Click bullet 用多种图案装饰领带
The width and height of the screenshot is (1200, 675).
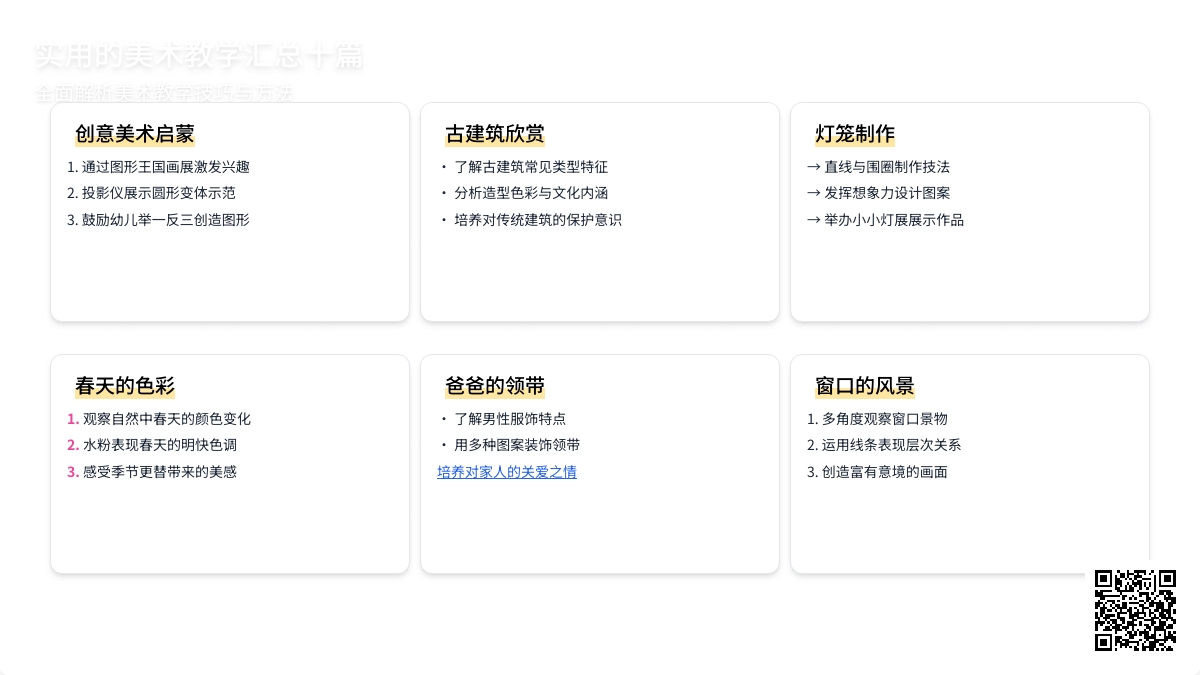516,445
